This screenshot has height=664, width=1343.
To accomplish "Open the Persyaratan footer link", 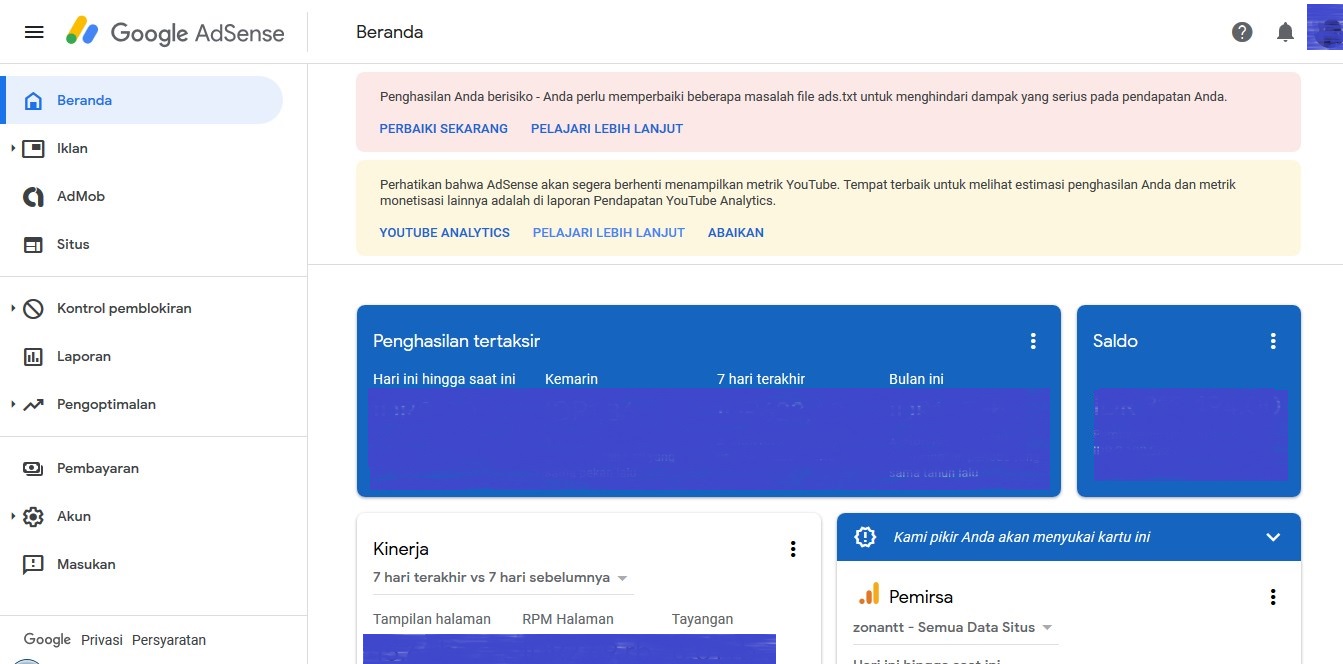I will pyautogui.click(x=169, y=640).
